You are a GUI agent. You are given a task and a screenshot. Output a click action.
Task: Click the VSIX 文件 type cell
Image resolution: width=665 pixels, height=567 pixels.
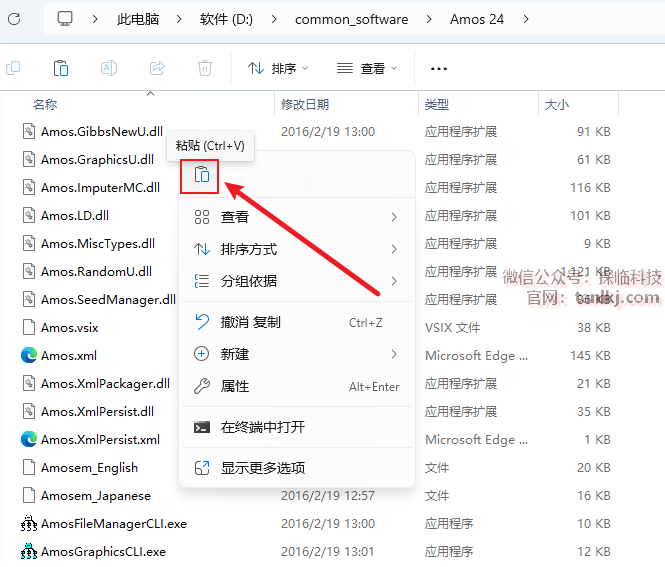tap(453, 327)
